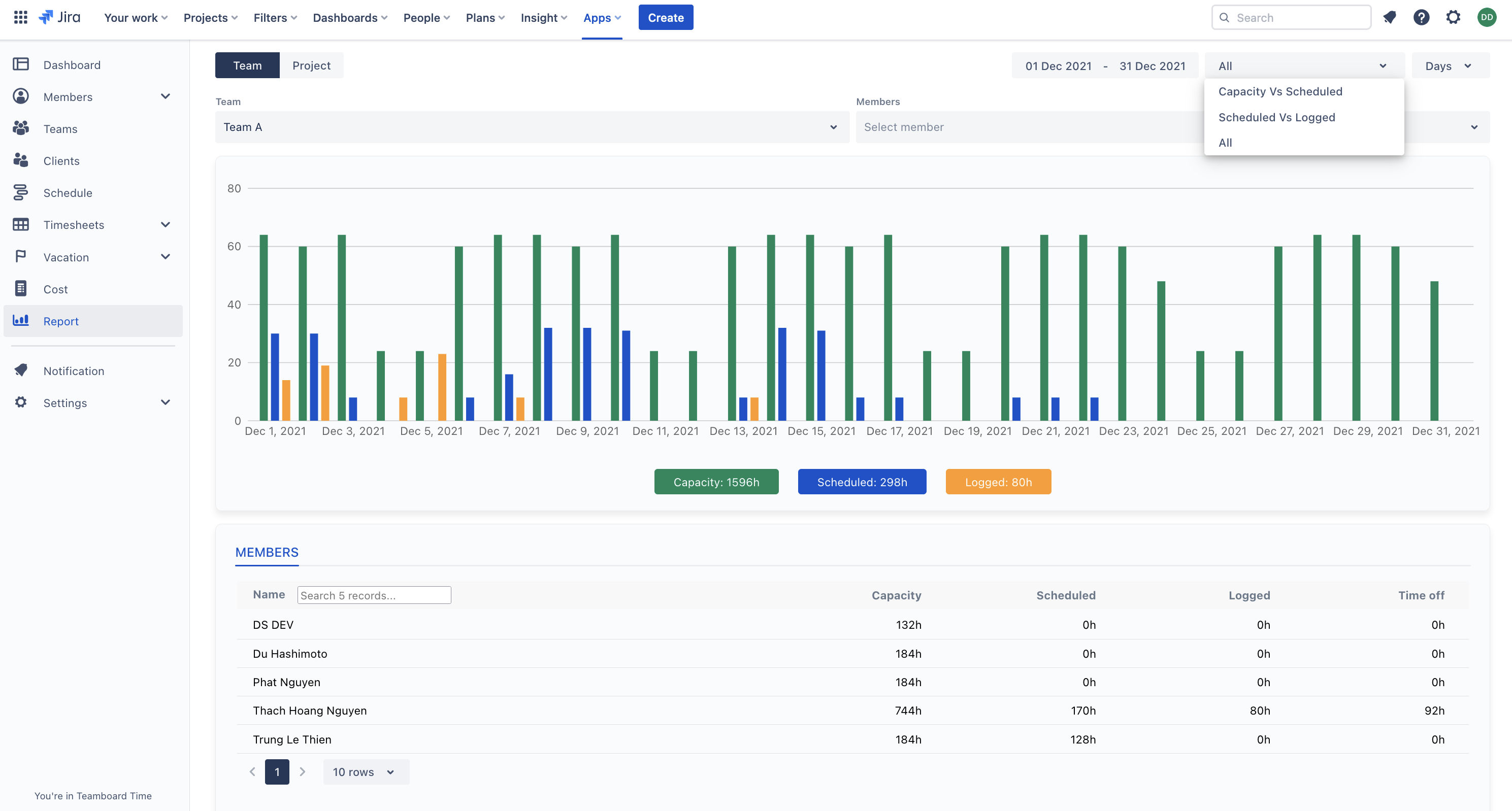Switch to the Project tab
Screen dimensions: 1512x811
(x=311, y=66)
